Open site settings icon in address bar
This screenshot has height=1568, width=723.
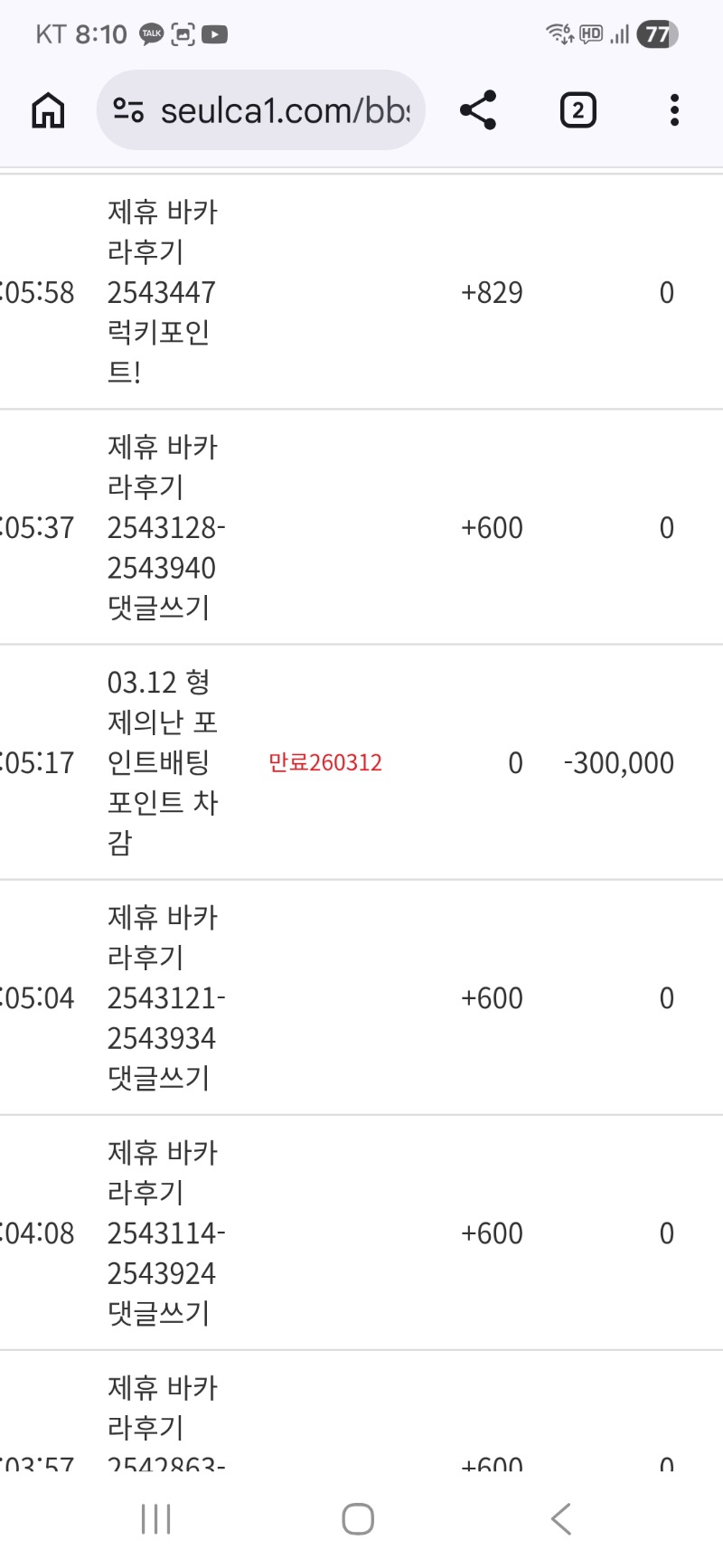(x=128, y=110)
